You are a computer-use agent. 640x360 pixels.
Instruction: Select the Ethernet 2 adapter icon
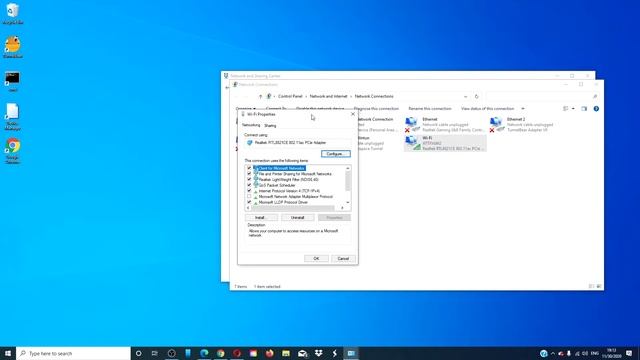tap(496, 124)
